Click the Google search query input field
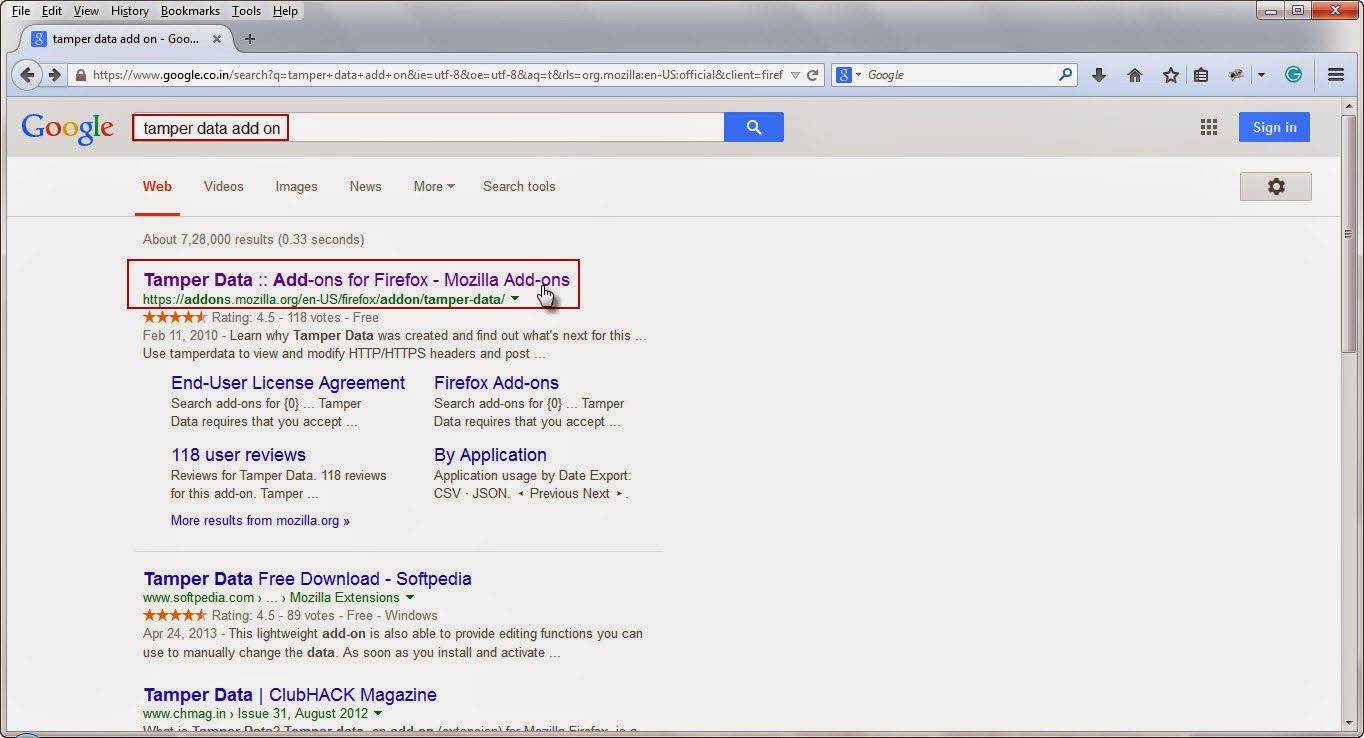The width and height of the screenshot is (1364, 738). click(428, 127)
